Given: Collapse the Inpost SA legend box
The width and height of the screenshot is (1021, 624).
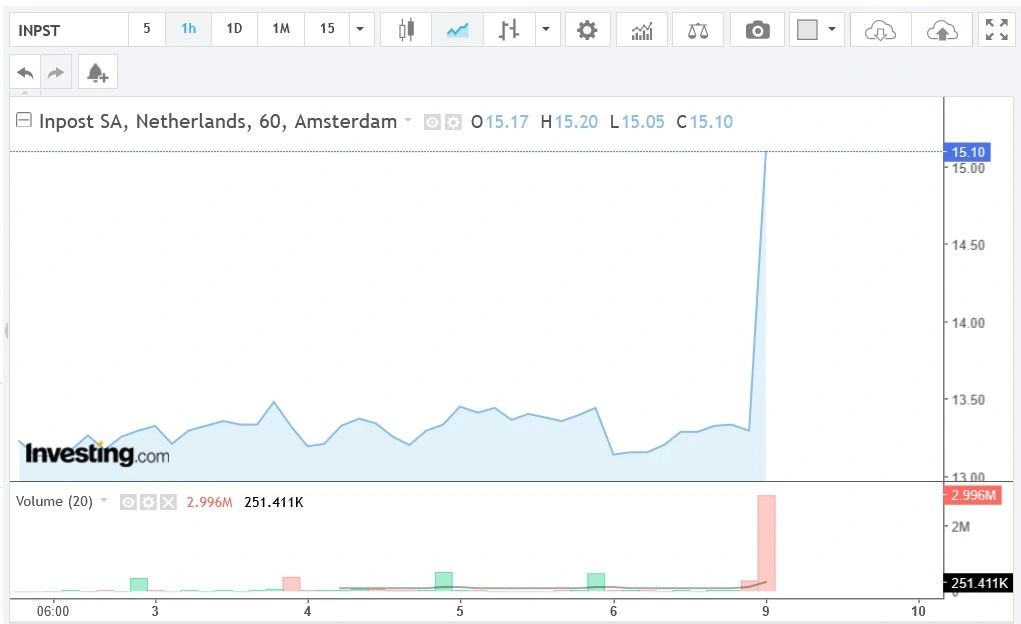Looking at the screenshot, I should point(24,121).
